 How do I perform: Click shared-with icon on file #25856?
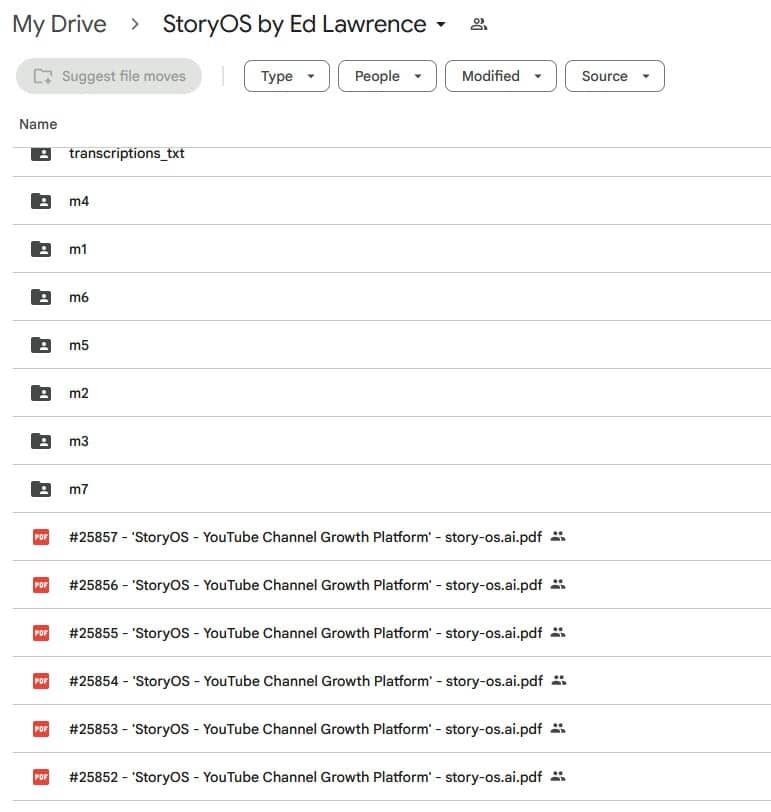coord(558,585)
